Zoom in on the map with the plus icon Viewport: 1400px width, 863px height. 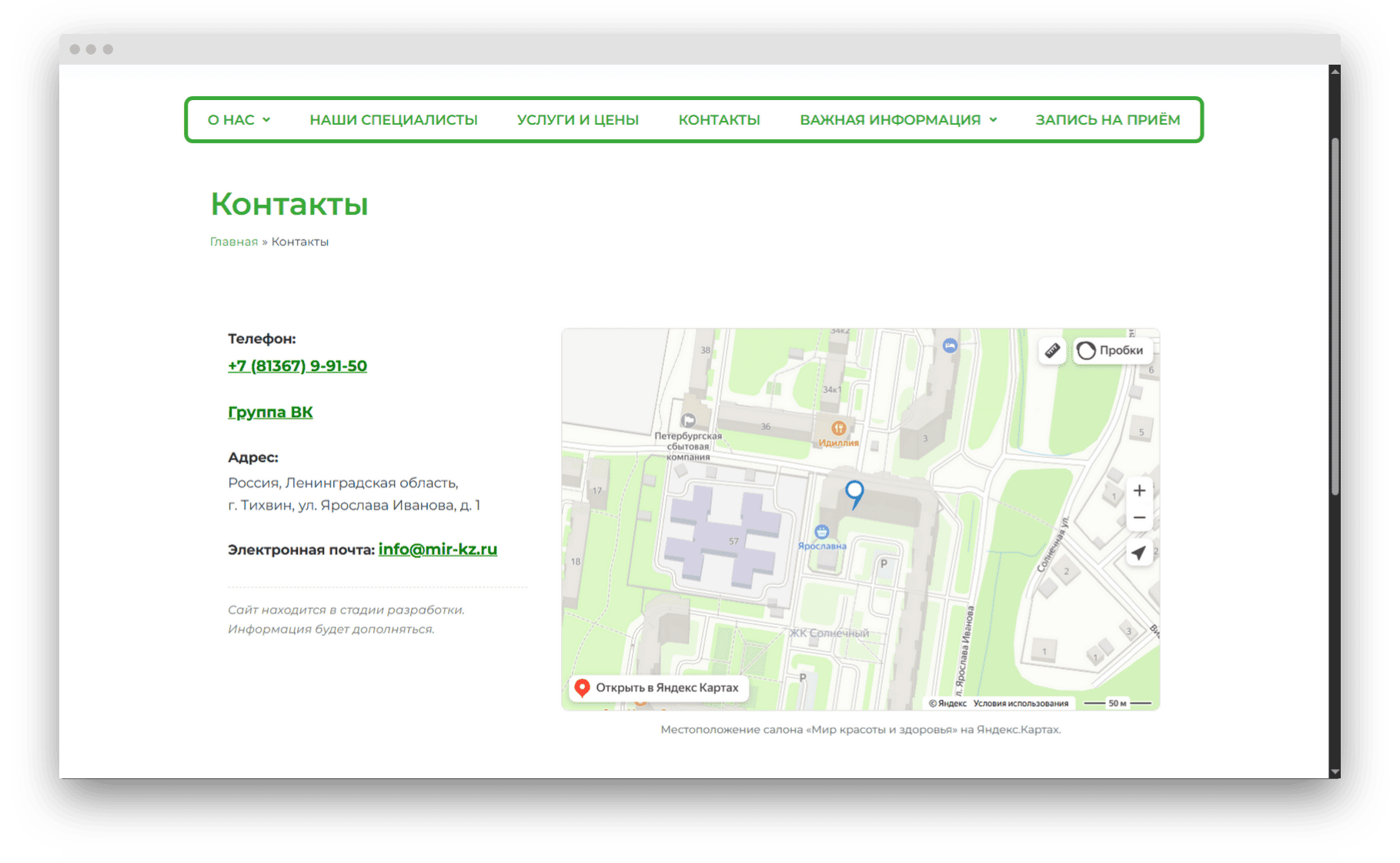tap(1139, 490)
